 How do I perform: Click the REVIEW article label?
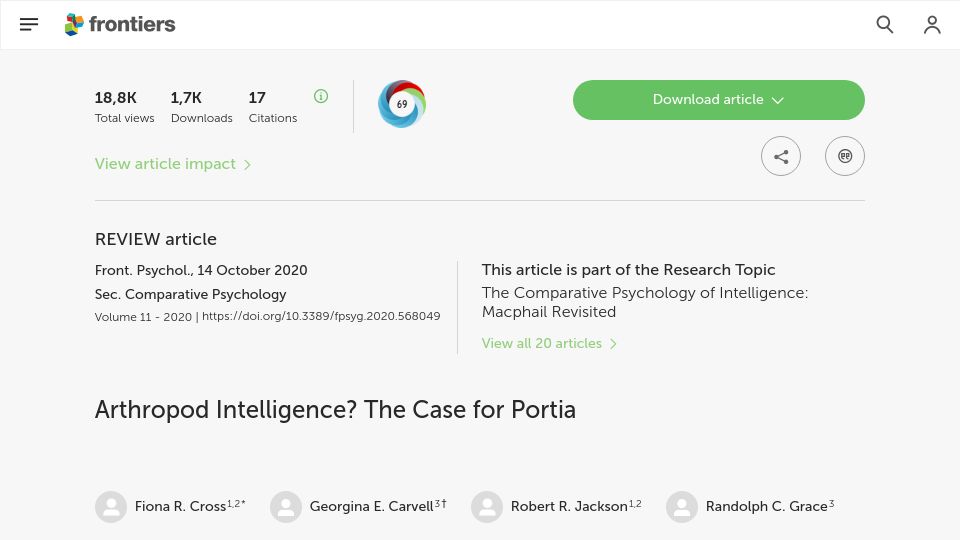point(156,239)
